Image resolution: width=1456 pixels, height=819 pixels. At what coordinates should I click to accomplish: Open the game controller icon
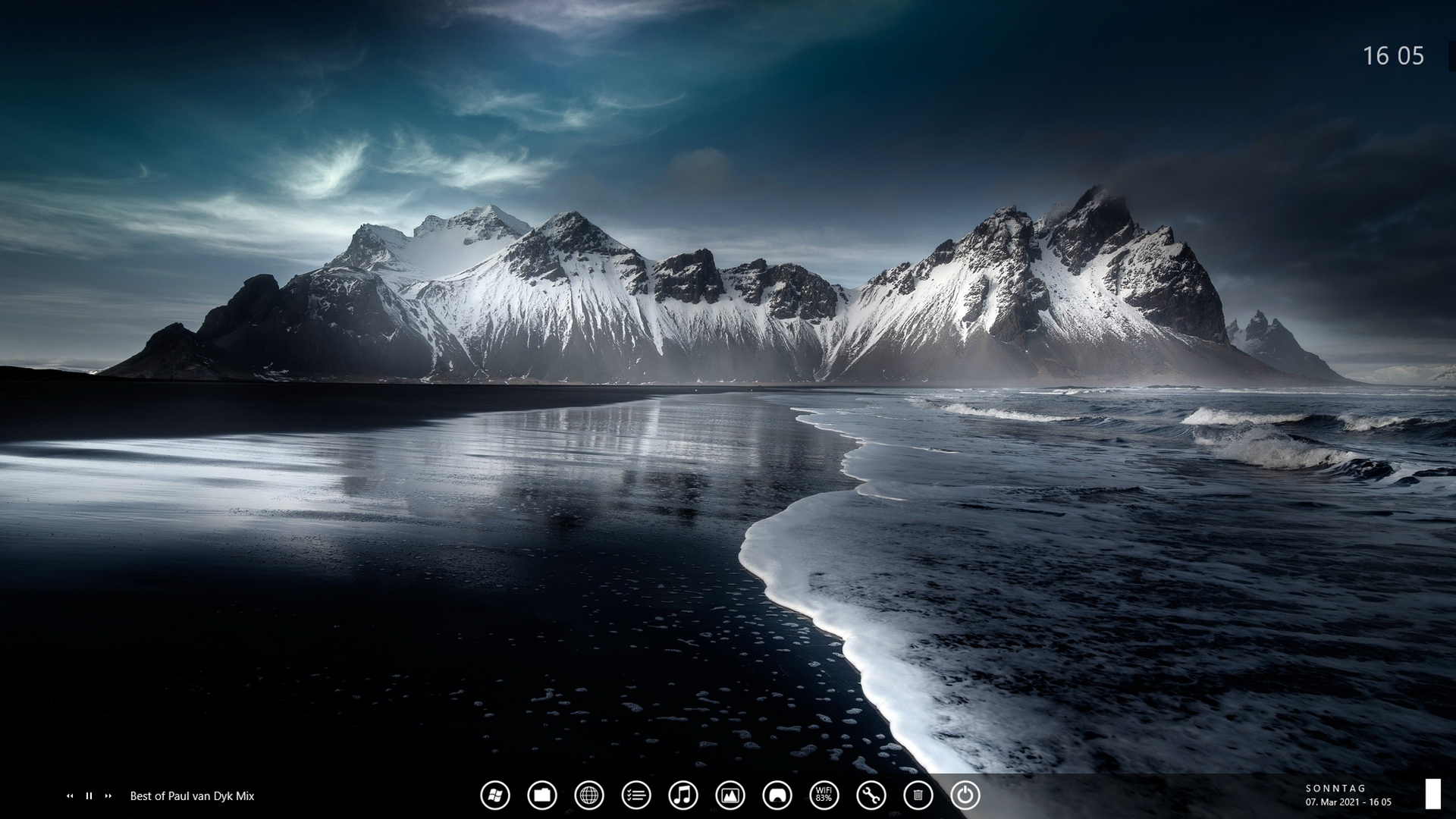click(777, 795)
